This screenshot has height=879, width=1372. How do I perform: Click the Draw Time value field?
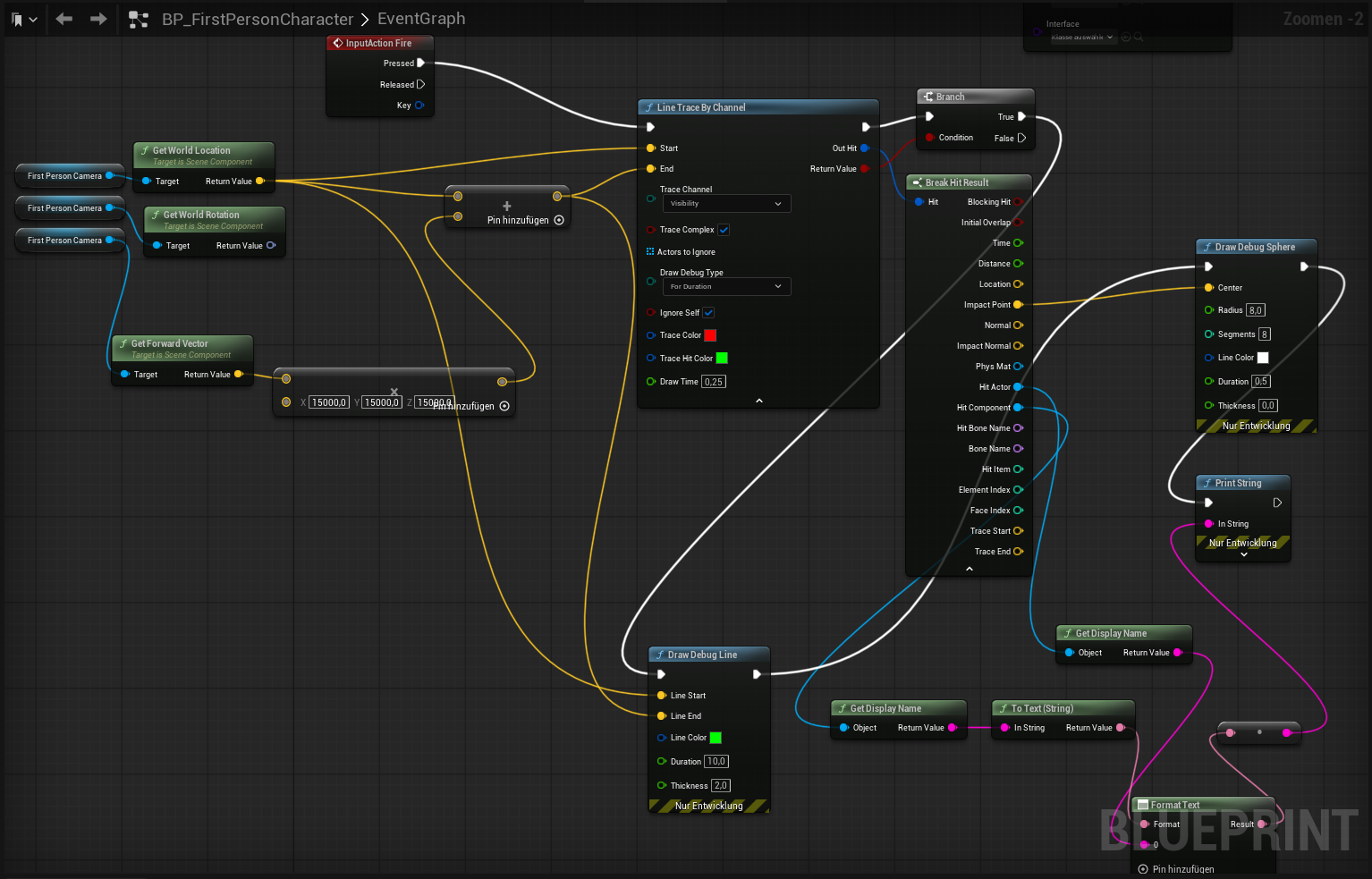[713, 382]
